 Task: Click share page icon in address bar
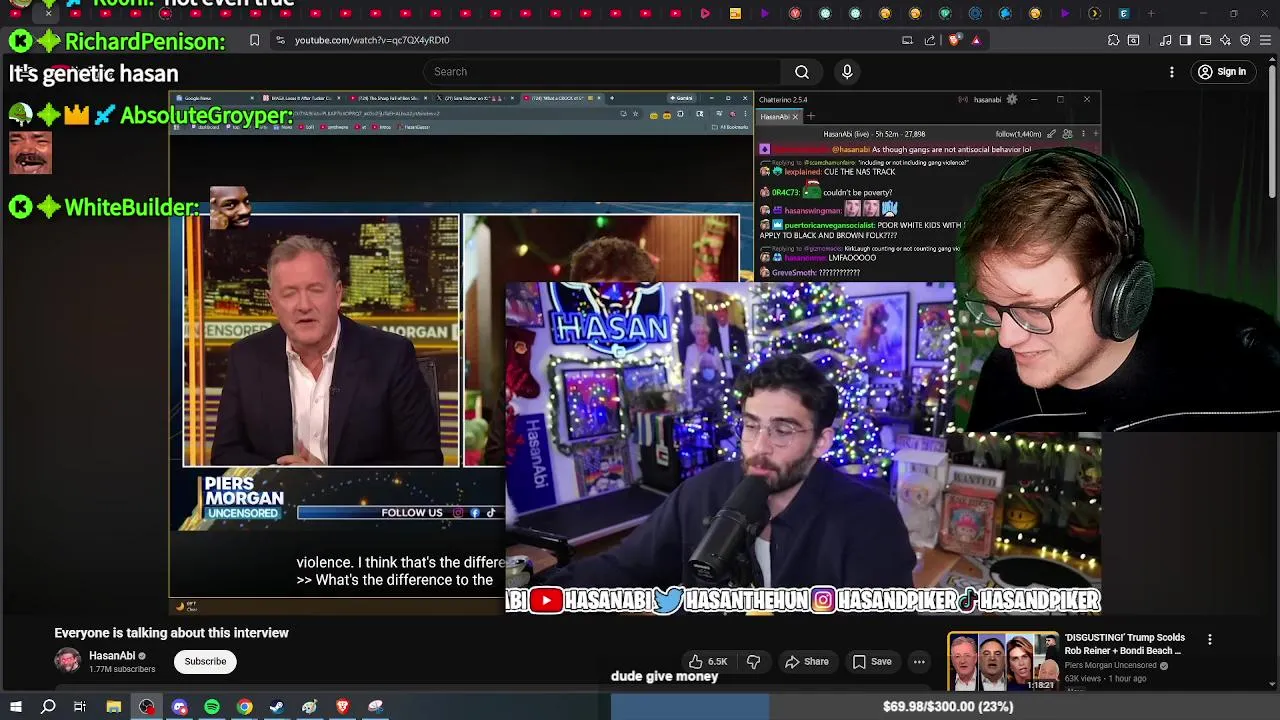point(930,40)
